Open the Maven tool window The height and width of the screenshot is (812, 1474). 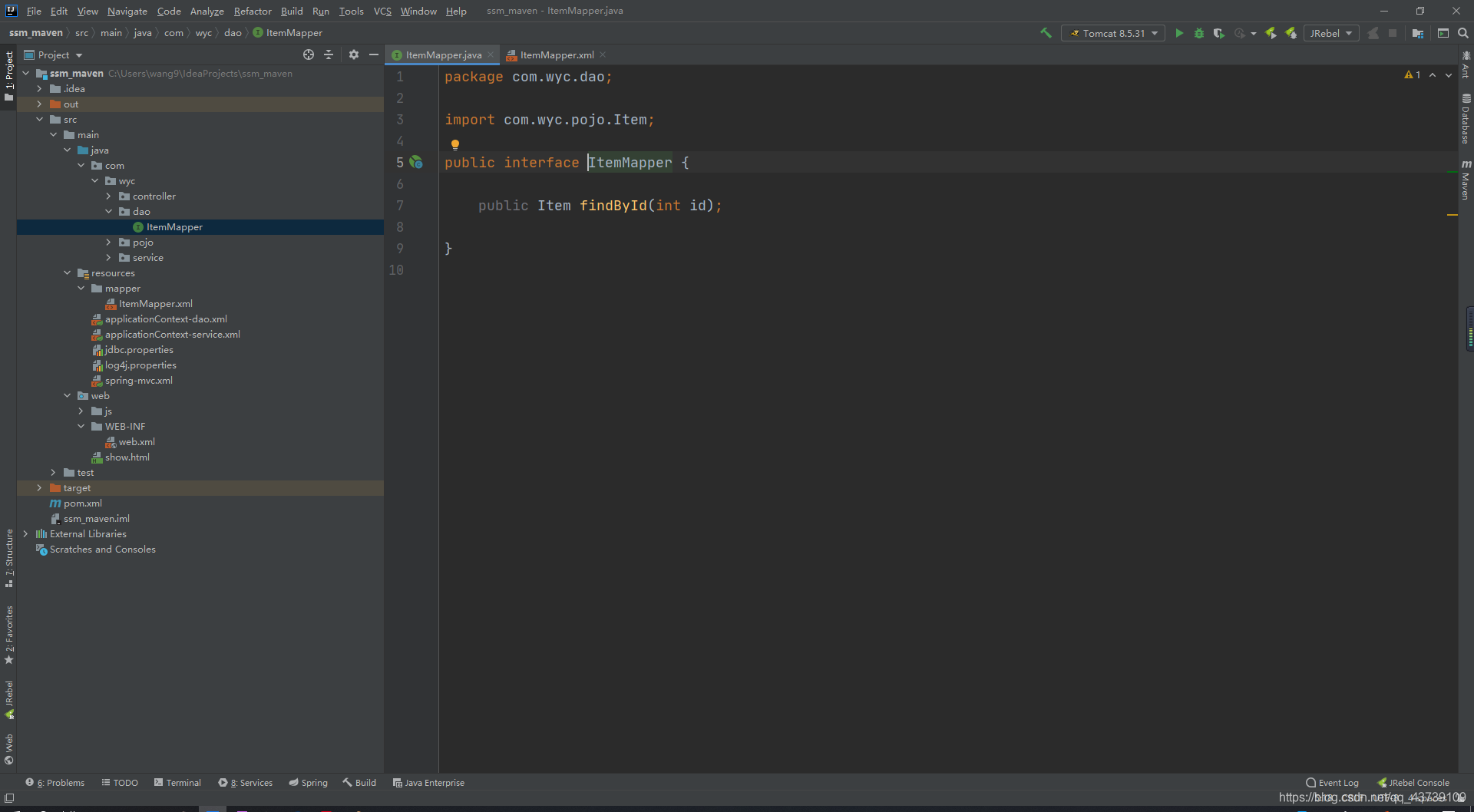(1466, 180)
